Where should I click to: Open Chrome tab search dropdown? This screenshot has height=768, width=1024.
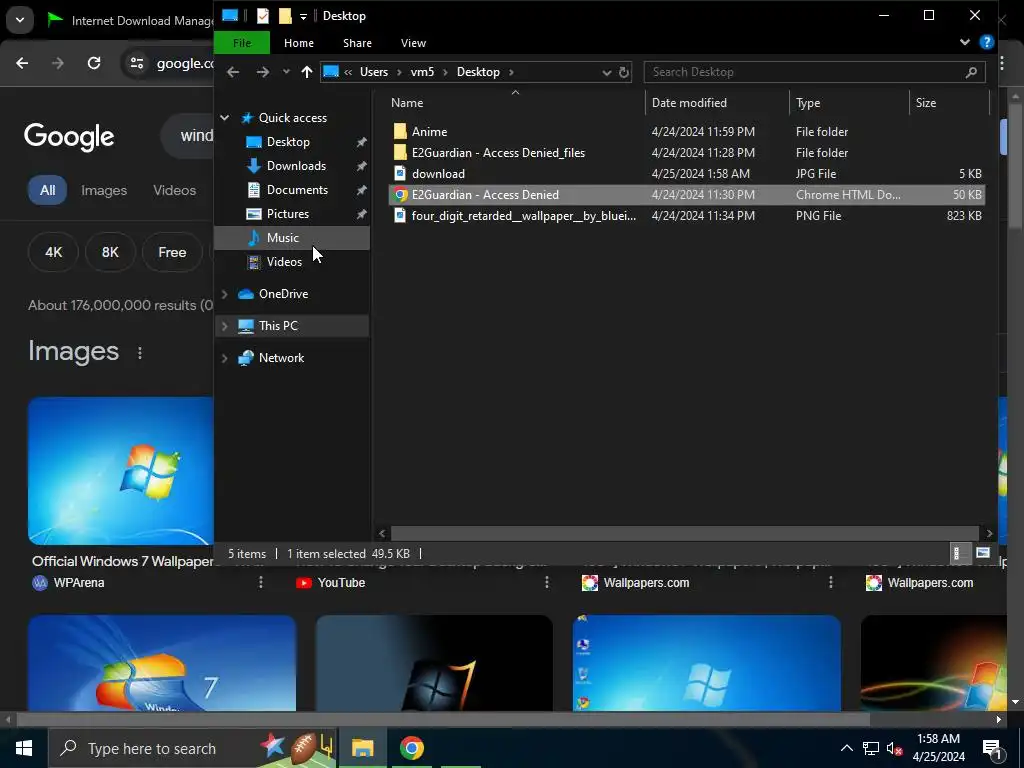(x=20, y=20)
